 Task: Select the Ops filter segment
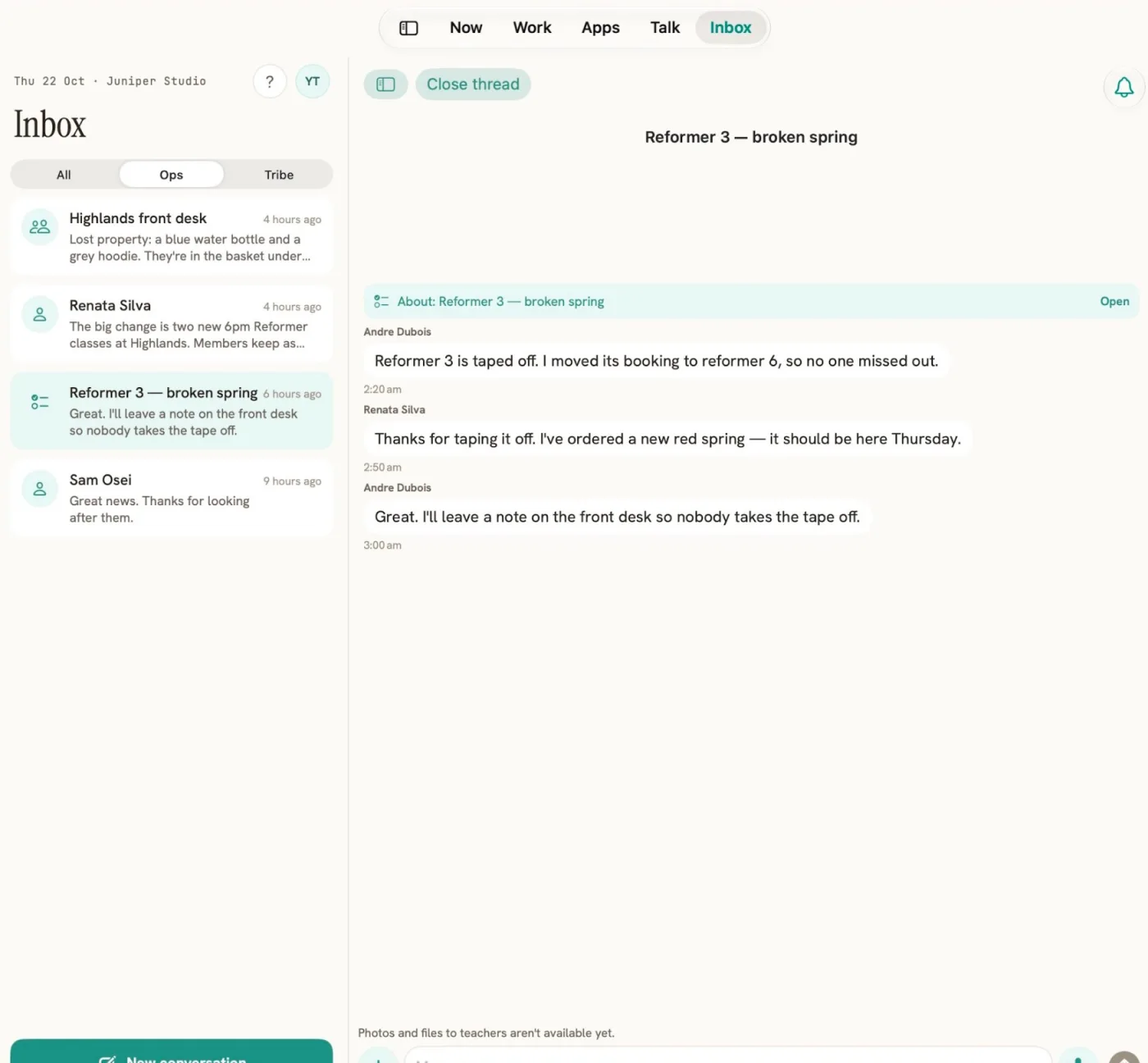point(171,175)
